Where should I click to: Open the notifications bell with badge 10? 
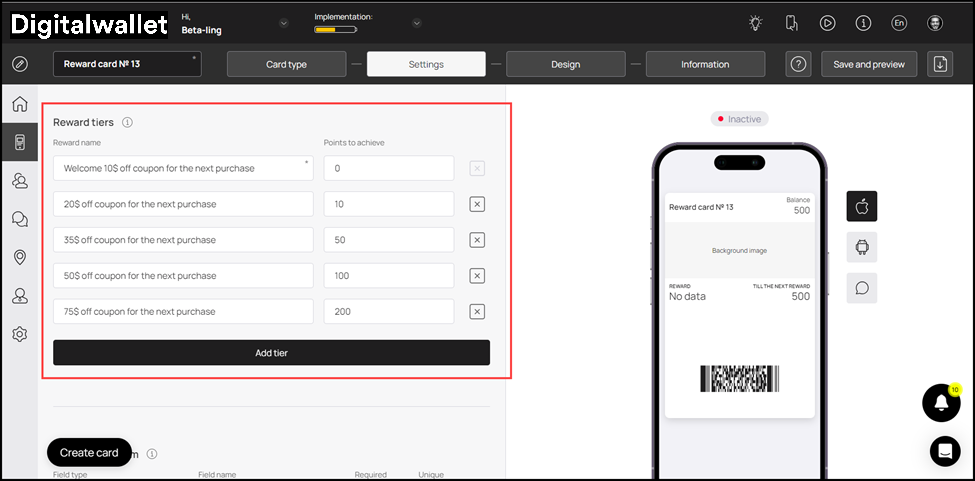[940, 402]
